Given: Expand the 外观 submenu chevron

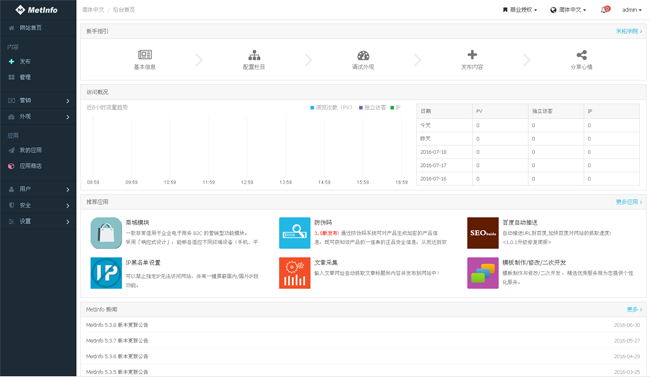Looking at the screenshot, I should [x=68, y=117].
